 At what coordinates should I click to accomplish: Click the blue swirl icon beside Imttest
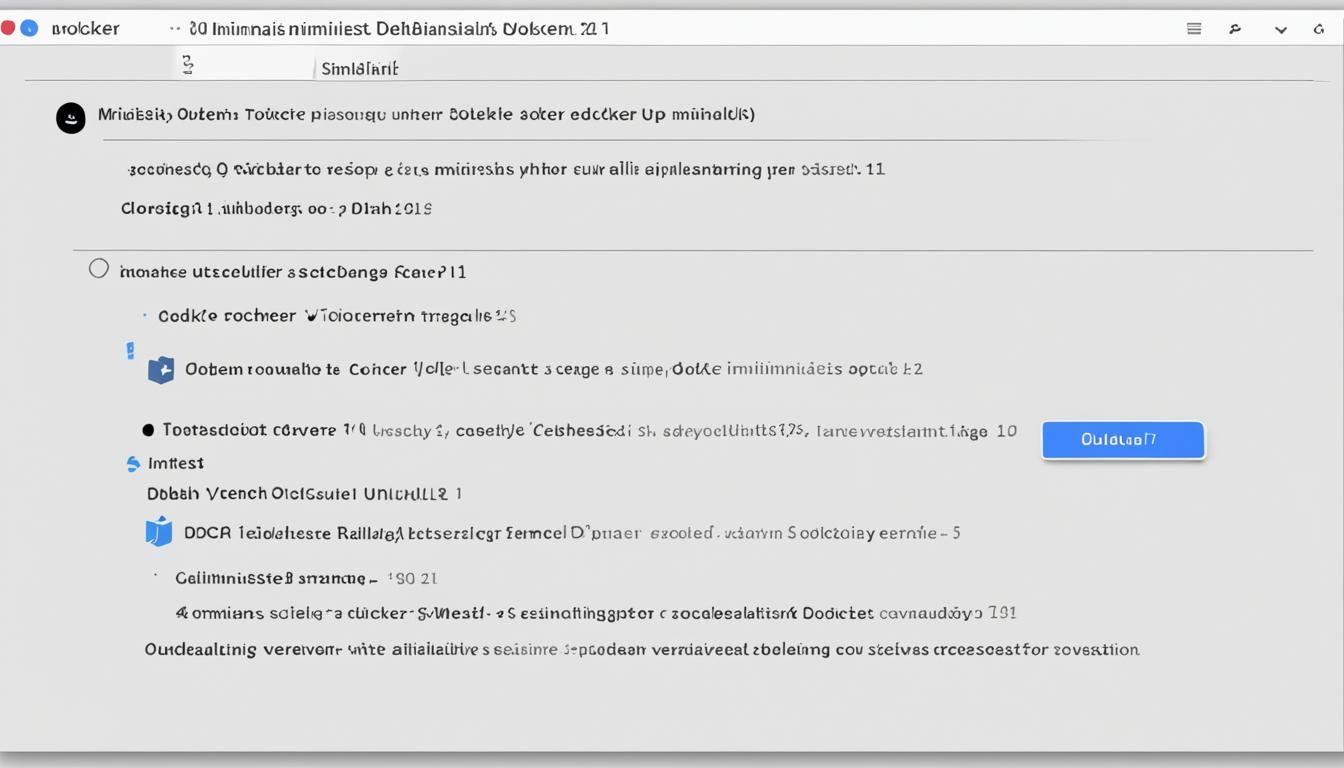coord(133,464)
